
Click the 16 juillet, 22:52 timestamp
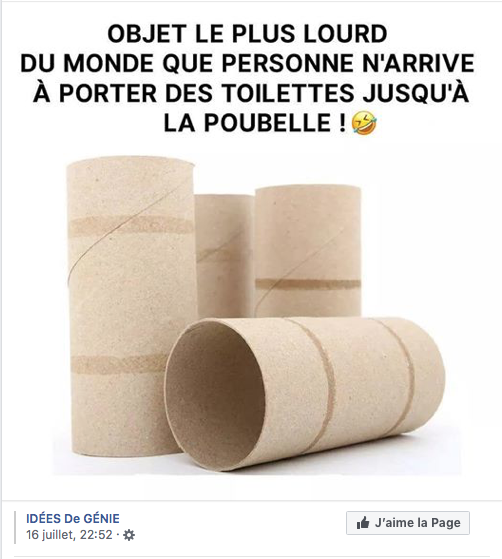pos(69,535)
